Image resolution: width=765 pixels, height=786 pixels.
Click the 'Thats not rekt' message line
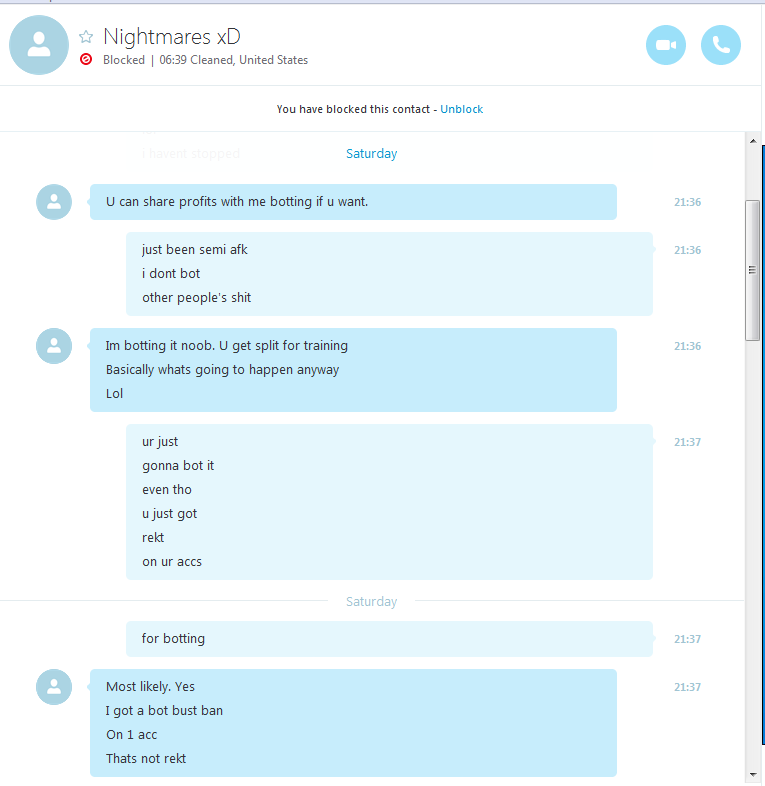[146, 758]
